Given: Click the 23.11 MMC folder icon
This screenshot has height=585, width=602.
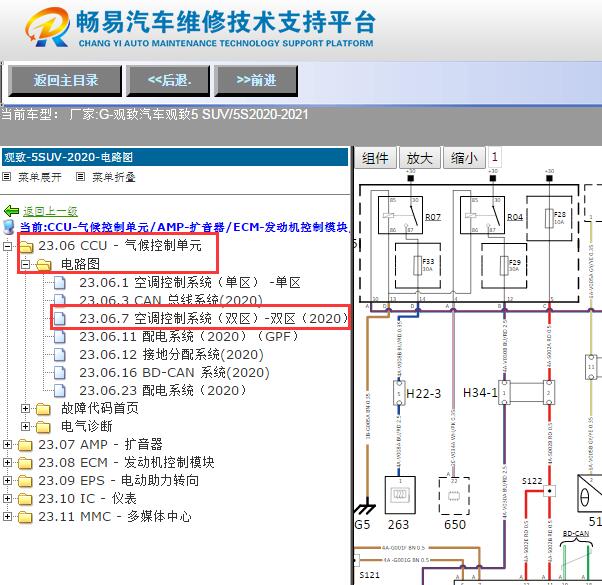Looking at the screenshot, I should [x=25, y=517].
